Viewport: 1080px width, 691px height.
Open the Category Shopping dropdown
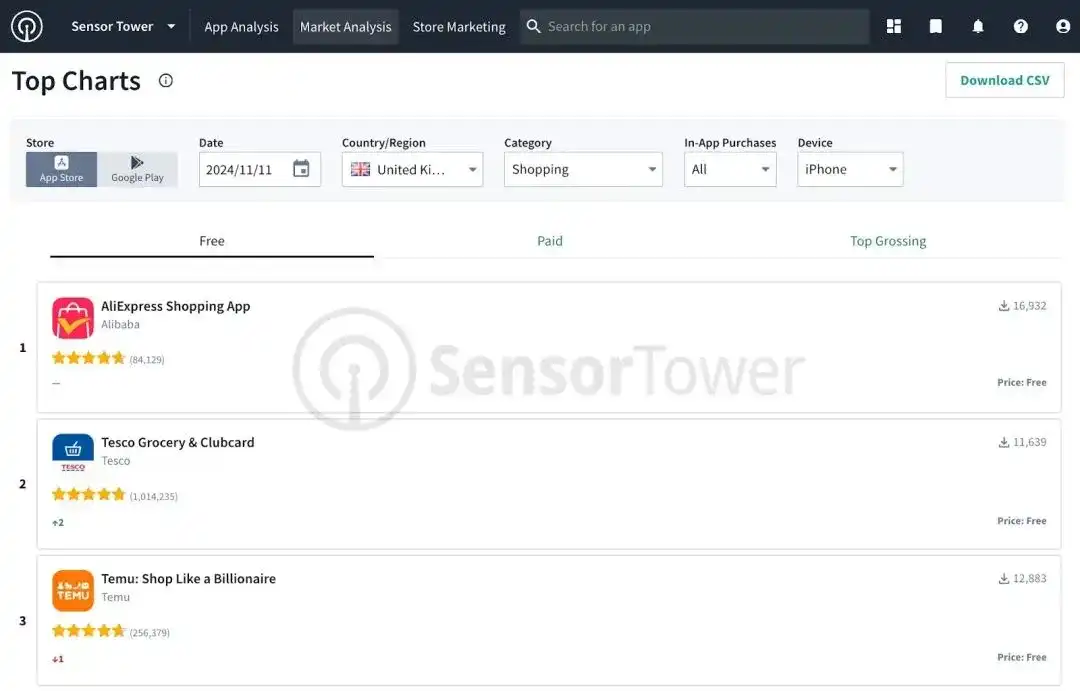tap(583, 169)
